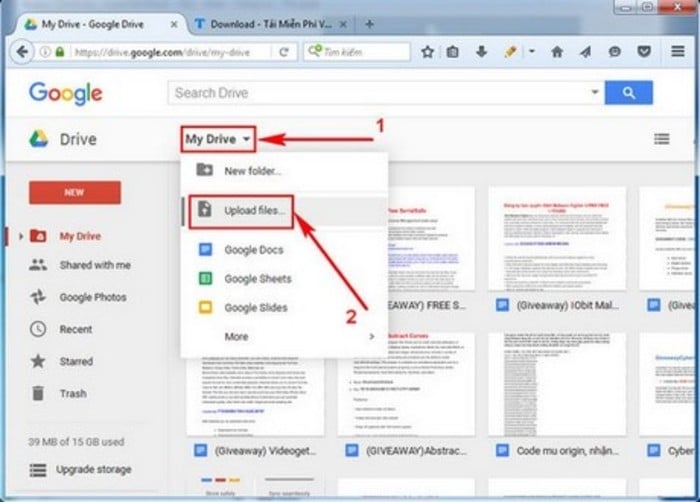Open the bookmarks library clipboard icon
This screenshot has height=502, width=700.
[x=452, y=52]
